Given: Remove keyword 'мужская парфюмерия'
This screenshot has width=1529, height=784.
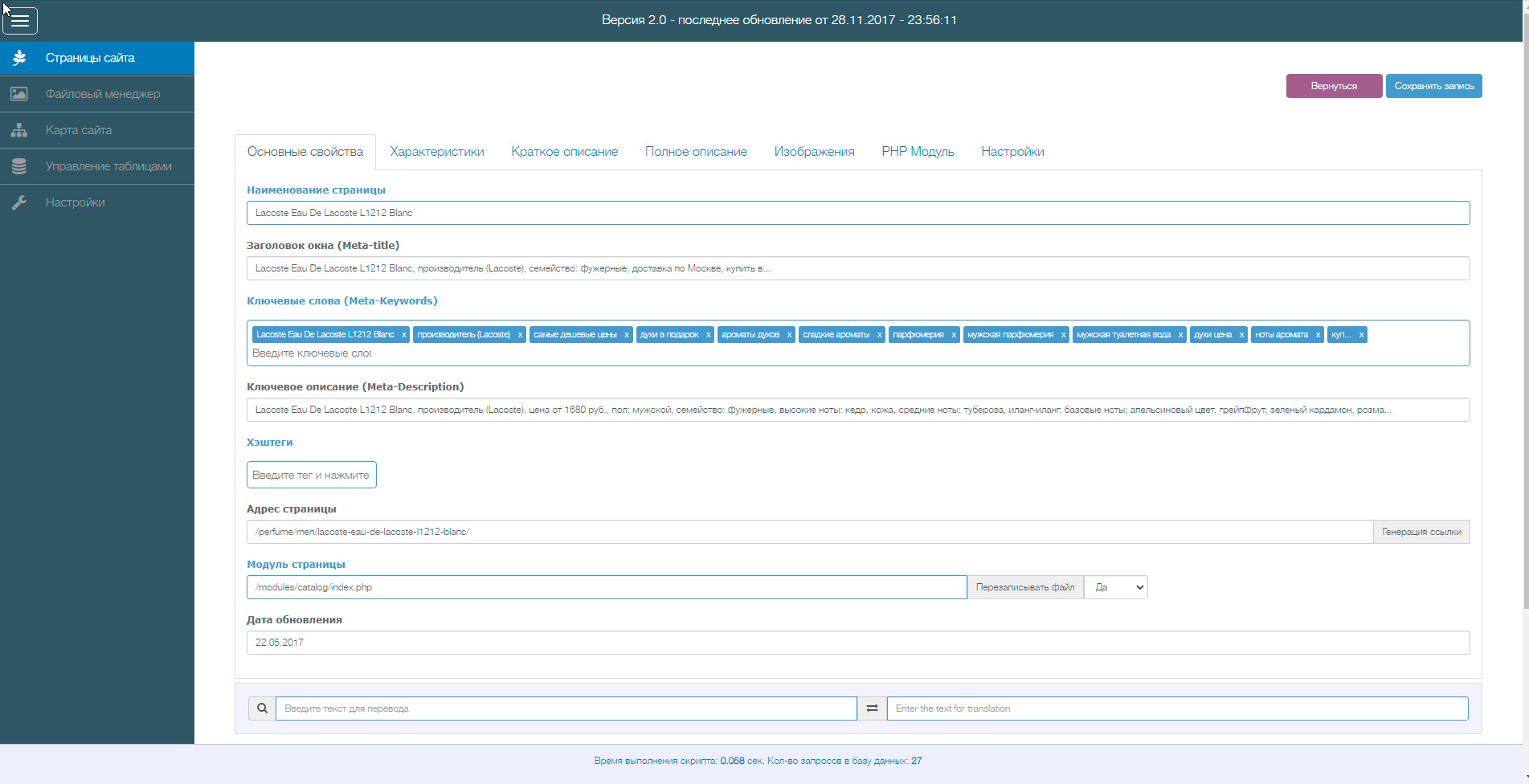Looking at the screenshot, I should (1063, 335).
